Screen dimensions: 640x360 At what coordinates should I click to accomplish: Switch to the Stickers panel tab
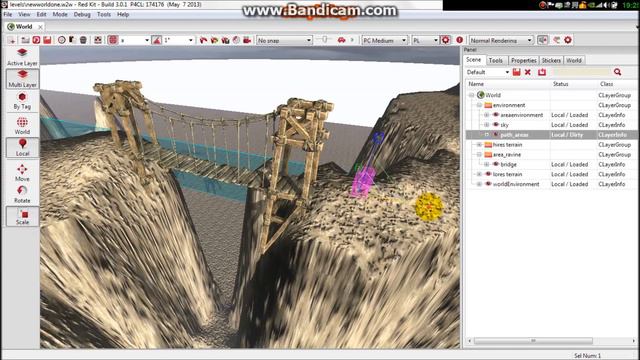551,60
